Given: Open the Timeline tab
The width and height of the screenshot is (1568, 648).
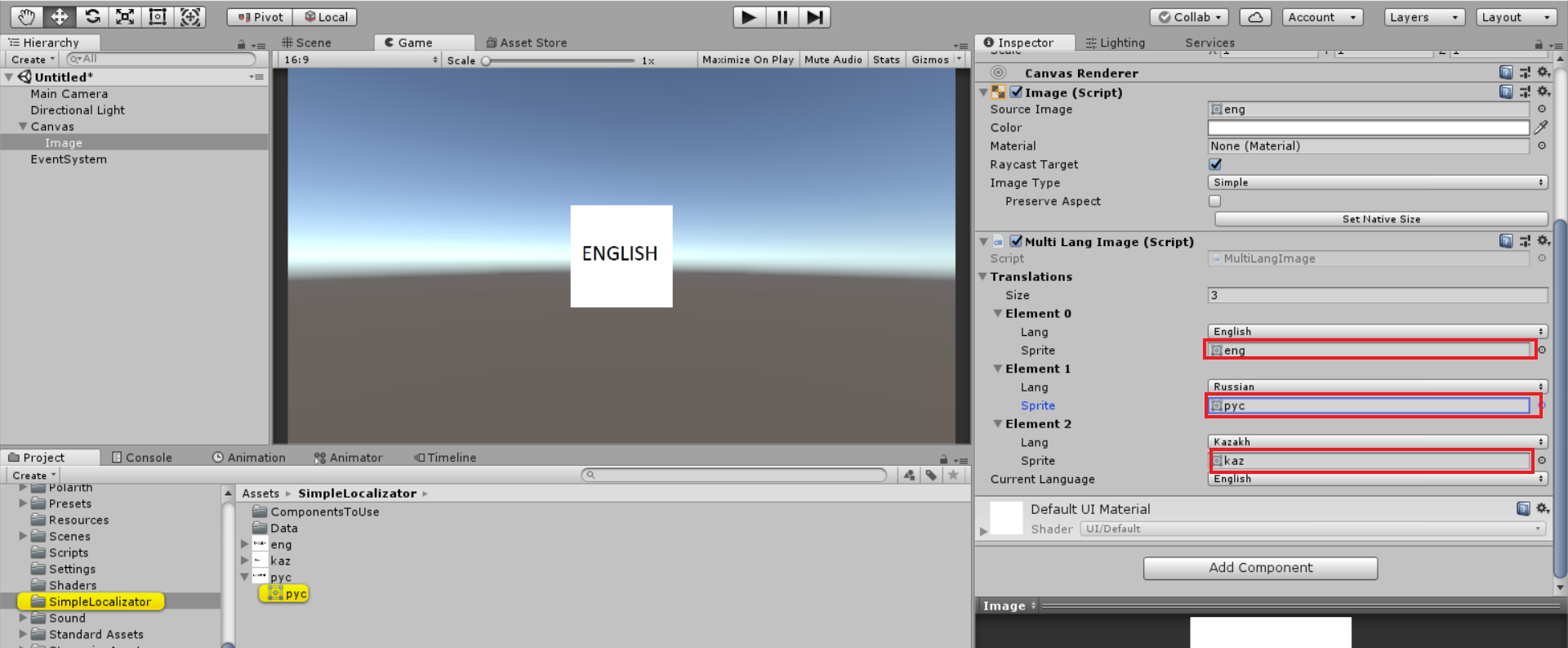Looking at the screenshot, I should click(x=445, y=458).
